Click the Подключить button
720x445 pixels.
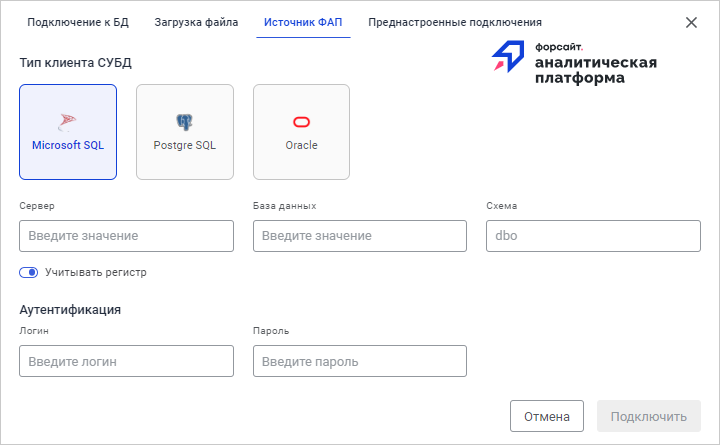[648, 416]
